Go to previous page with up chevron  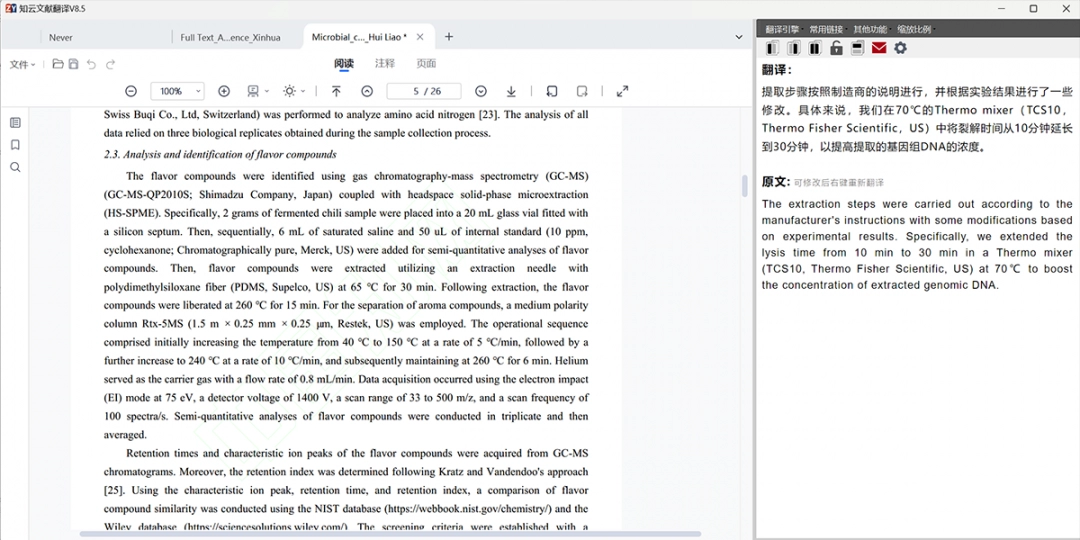(x=367, y=91)
